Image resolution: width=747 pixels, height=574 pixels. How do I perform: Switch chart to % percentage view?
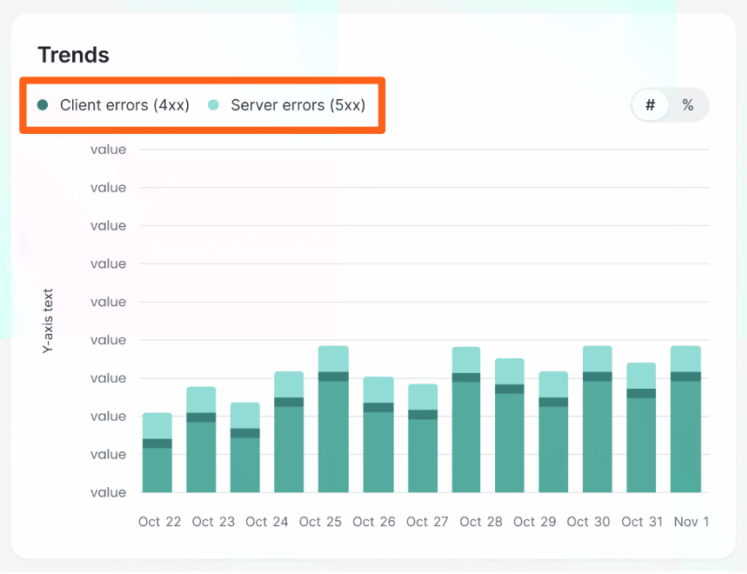point(688,105)
